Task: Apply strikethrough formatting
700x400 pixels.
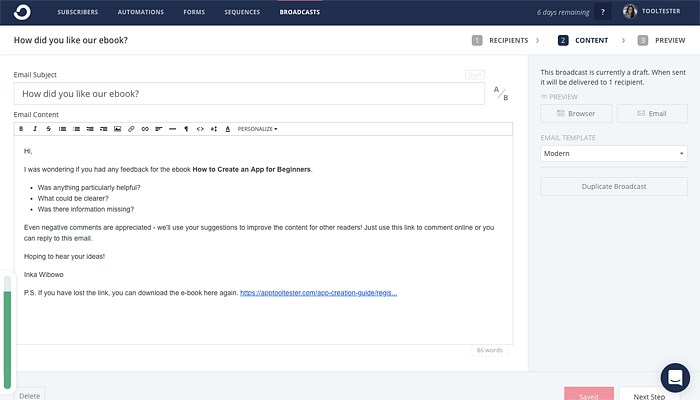Action: pos(49,129)
